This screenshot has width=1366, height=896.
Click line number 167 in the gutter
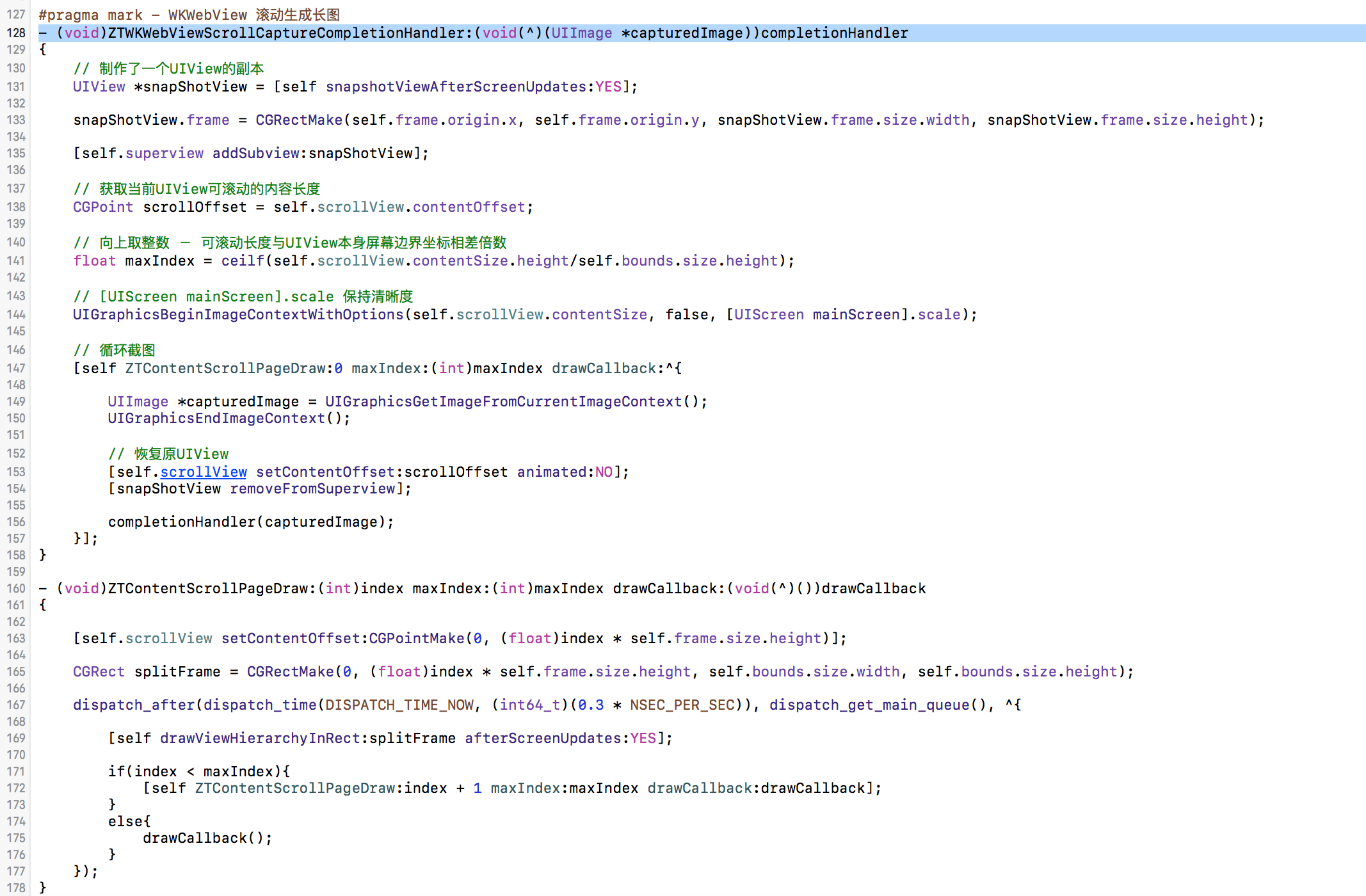[x=16, y=705]
